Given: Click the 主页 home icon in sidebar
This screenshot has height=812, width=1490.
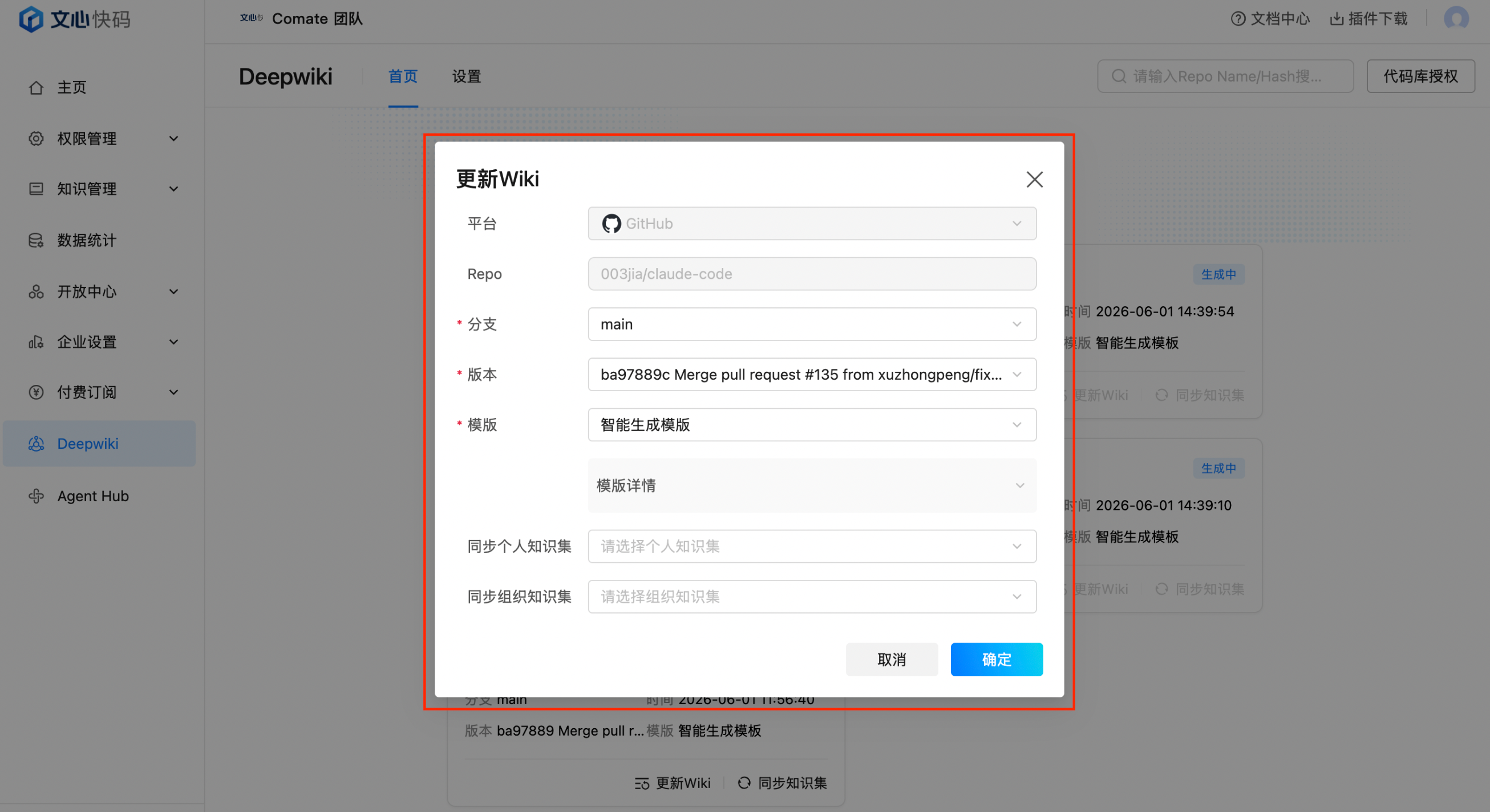Looking at the screenshot, I should [x=36, y=87].
